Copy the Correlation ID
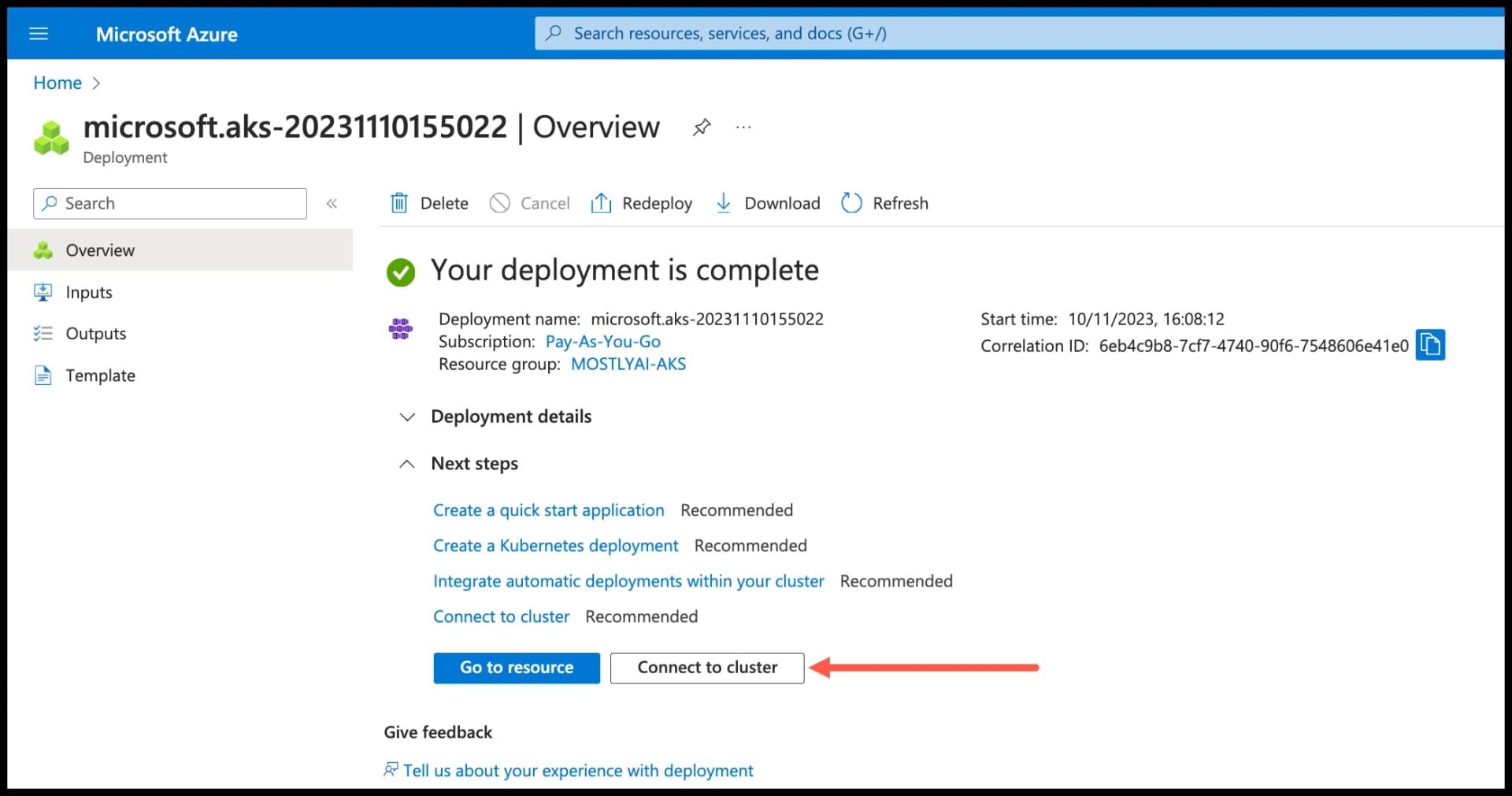Image resolution: width=1512 pixels, height=796 pixels. tap(1429, 345)
